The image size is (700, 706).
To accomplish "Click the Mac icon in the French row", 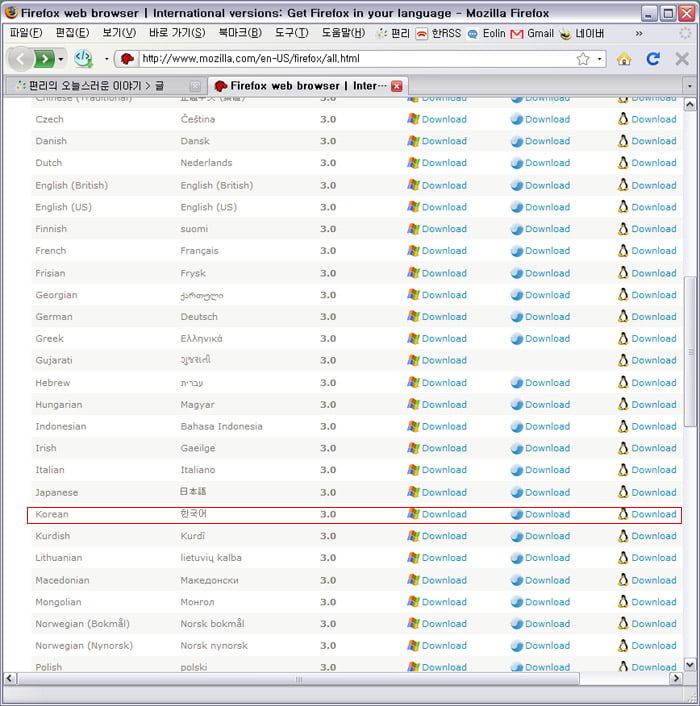I will click(x=517, y=251).
